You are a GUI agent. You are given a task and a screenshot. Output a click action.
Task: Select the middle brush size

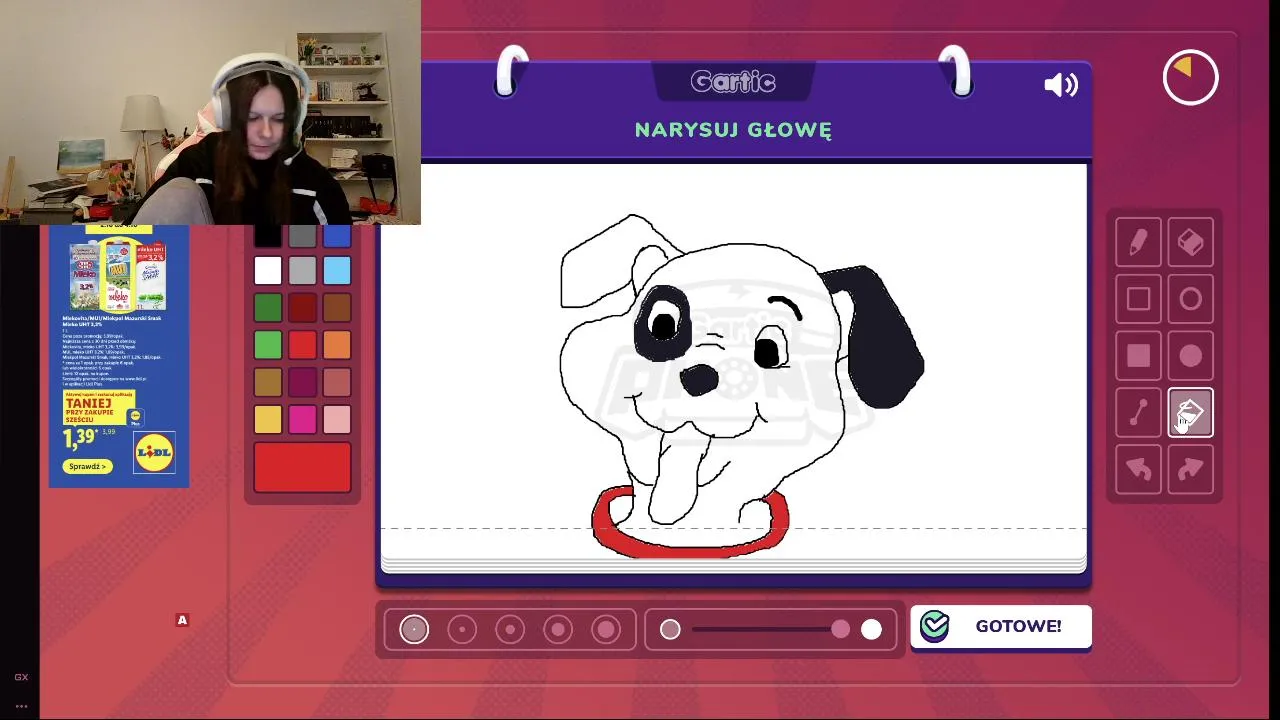coord(510,629)
